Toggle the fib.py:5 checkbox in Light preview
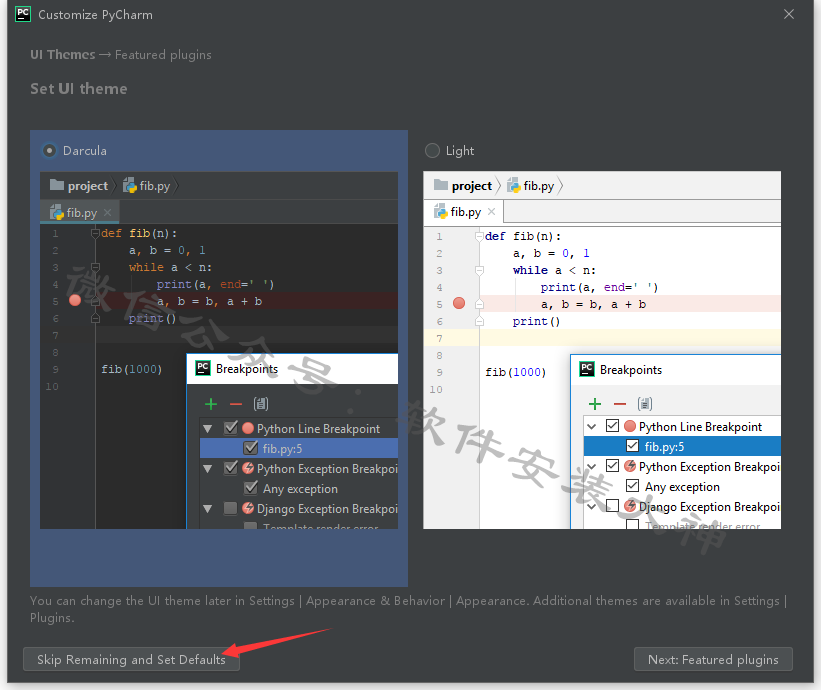This screenshot has height=690, width=821. 633,446
